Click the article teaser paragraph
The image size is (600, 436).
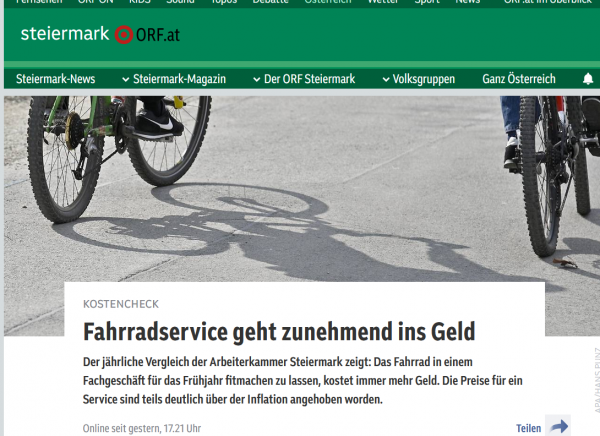click(303, 380)
